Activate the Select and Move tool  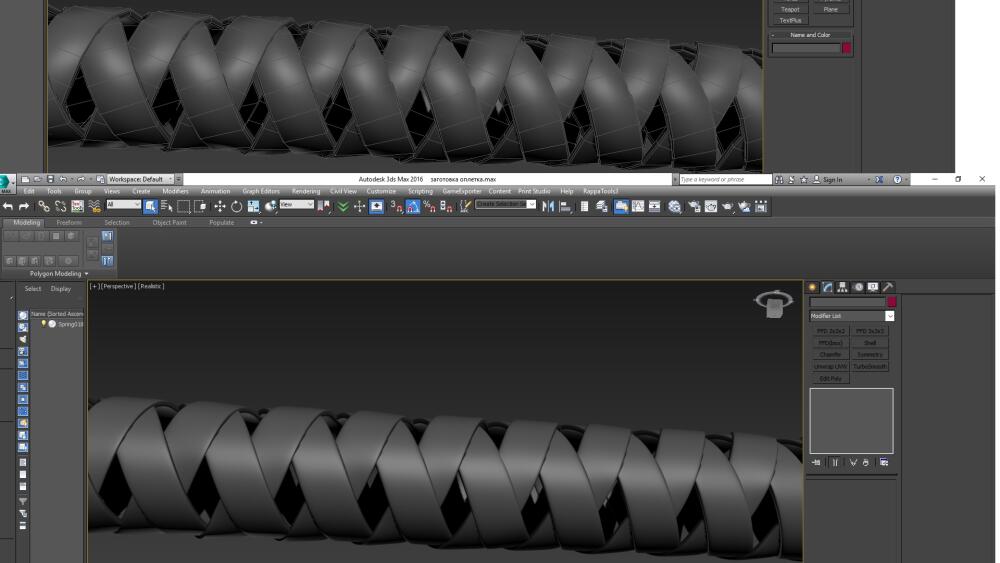tap(219, 206)
